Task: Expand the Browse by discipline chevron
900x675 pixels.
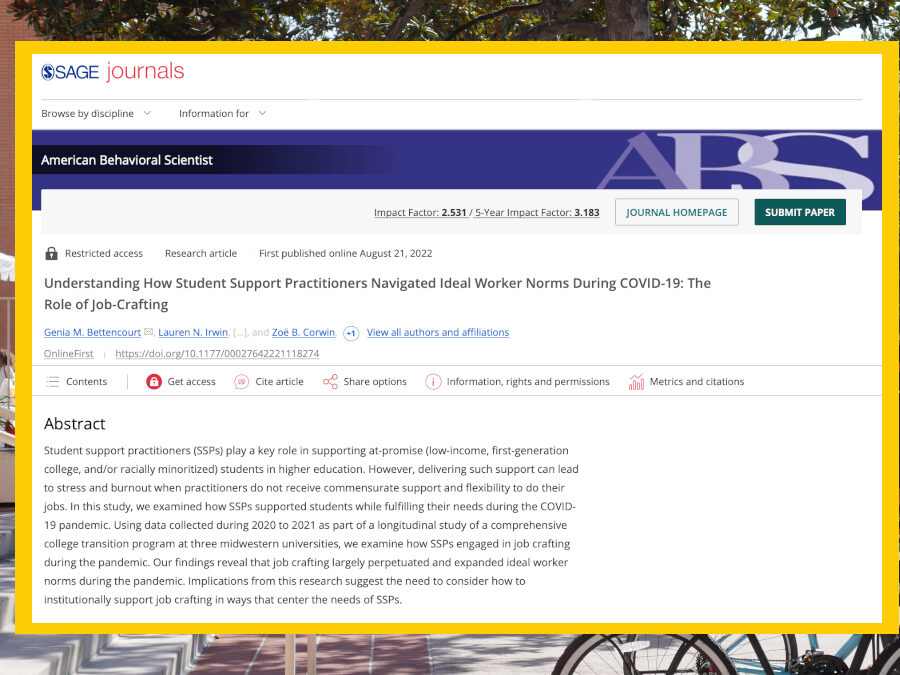Action: click(x=147, y=113)
